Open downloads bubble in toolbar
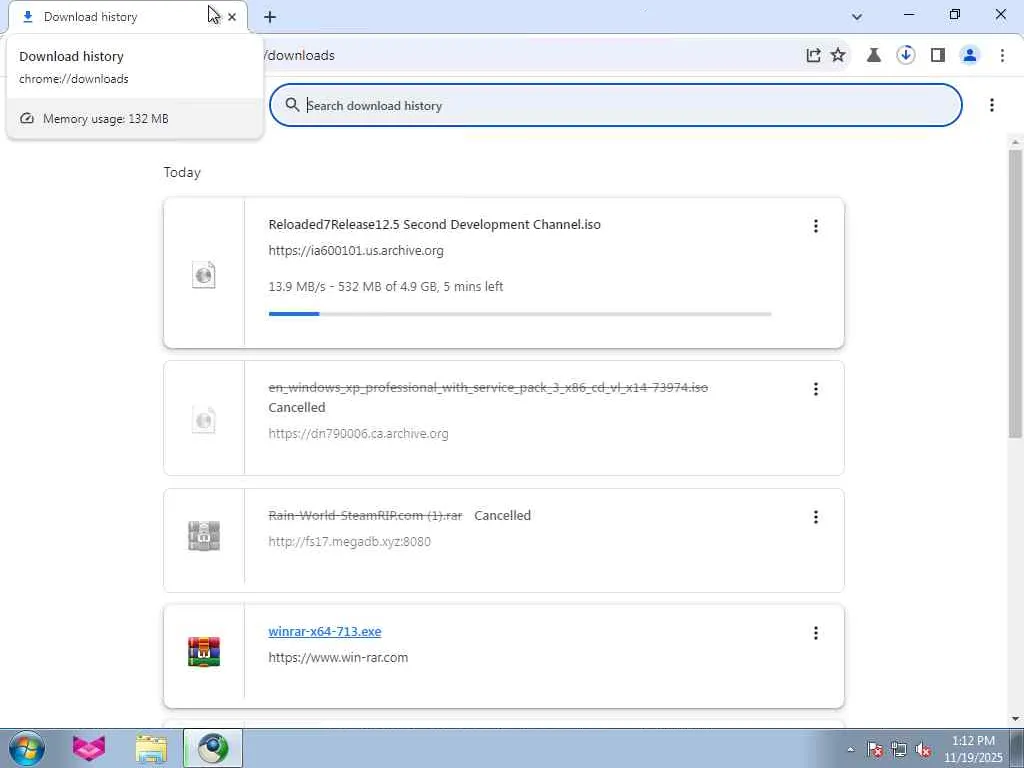The image size is (1024, 768). [x=905, y=56]
